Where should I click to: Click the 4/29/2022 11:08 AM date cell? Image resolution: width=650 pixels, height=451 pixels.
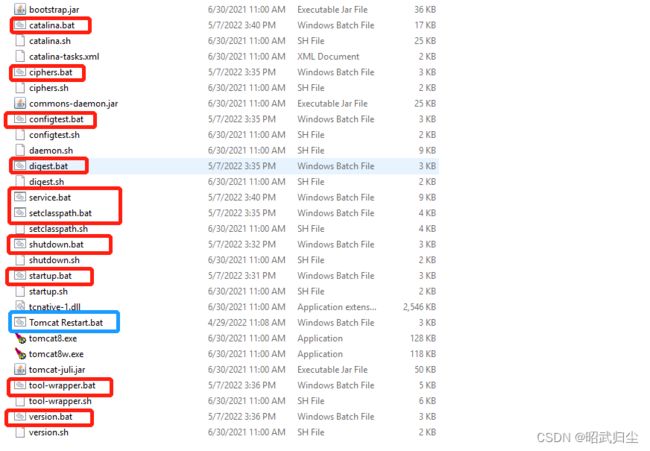tap(247, 322)
